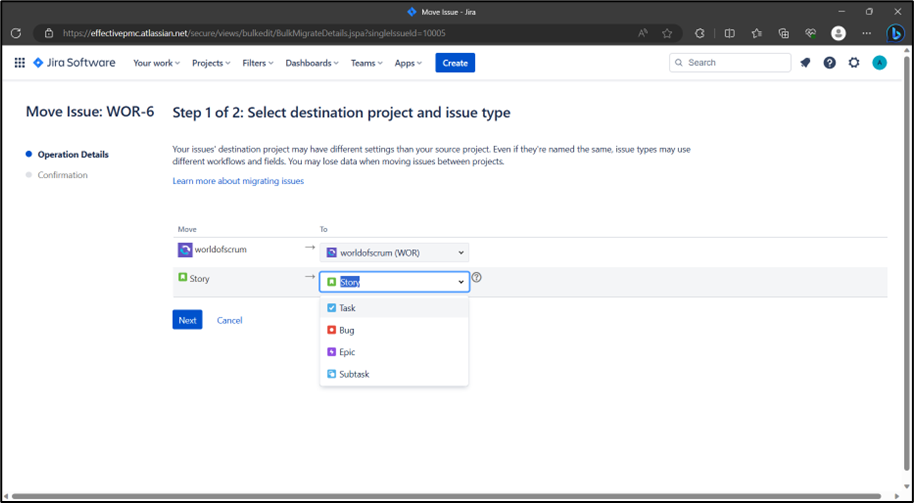The width and height of the screenshot is (914, 503).
Task: Click the worldofscrum source project name
Action: click(221, 249)
